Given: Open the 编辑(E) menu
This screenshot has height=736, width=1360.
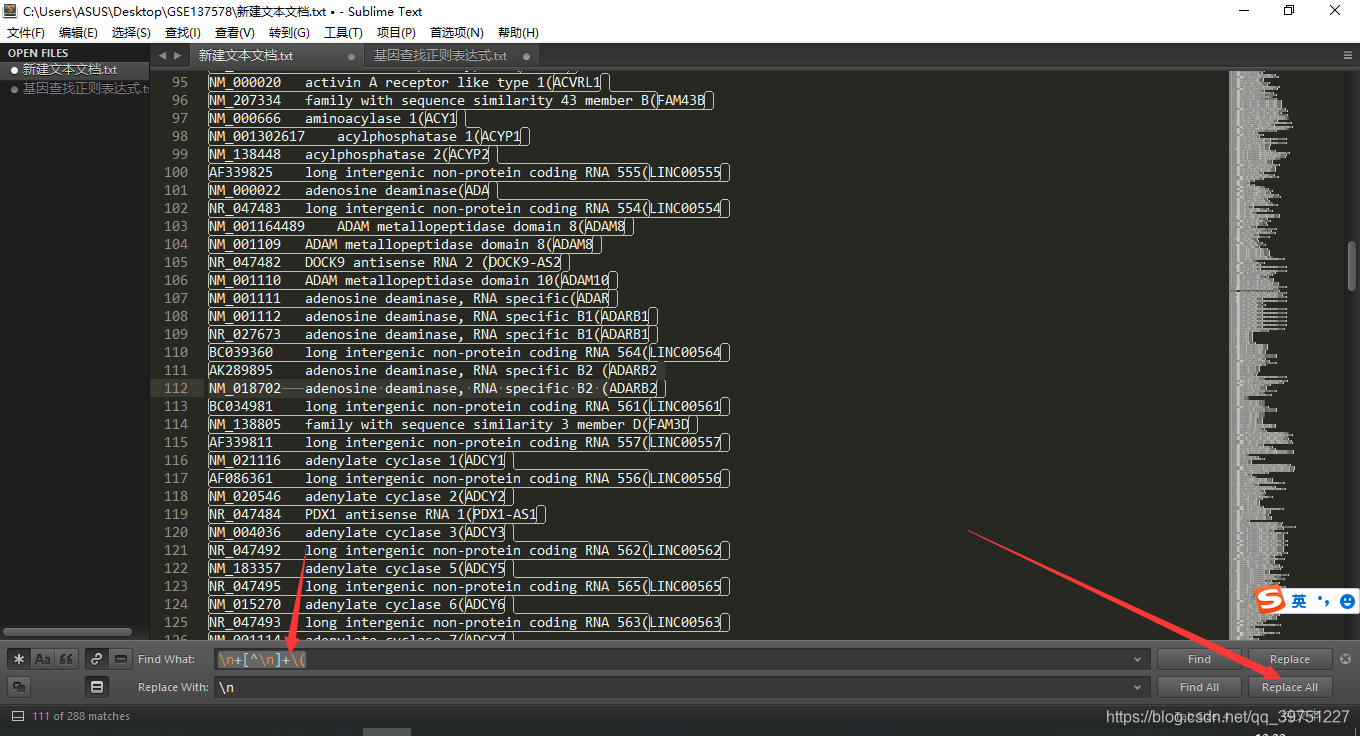Looking at the screenshot, I should 79,33.
